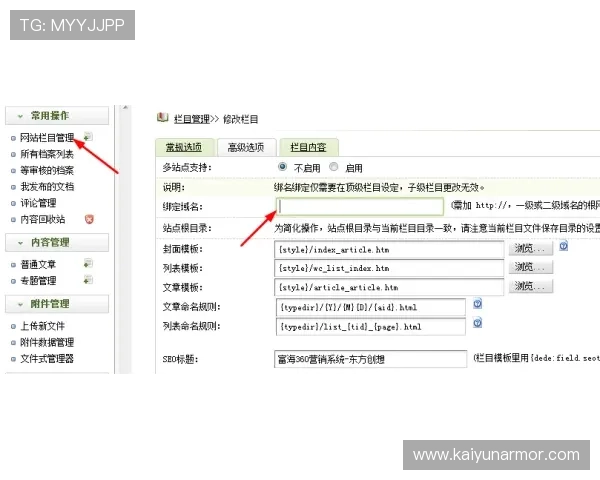The width and height of the screenshot is (600, 480).
Task: Click 浏览 button for 封面模板
Action: point(531,248)
